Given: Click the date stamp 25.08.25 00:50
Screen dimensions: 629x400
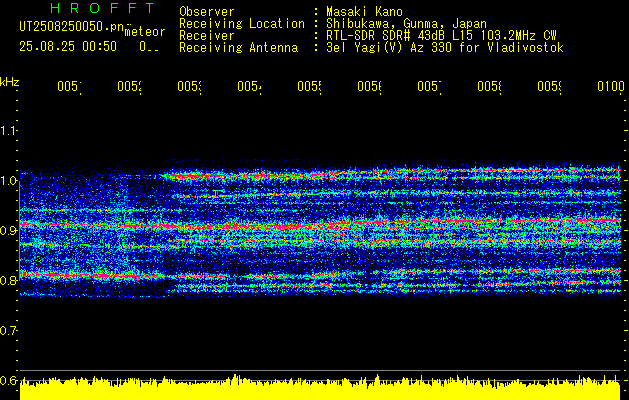Looking at the screenshot, I should (x=68, y=46).
